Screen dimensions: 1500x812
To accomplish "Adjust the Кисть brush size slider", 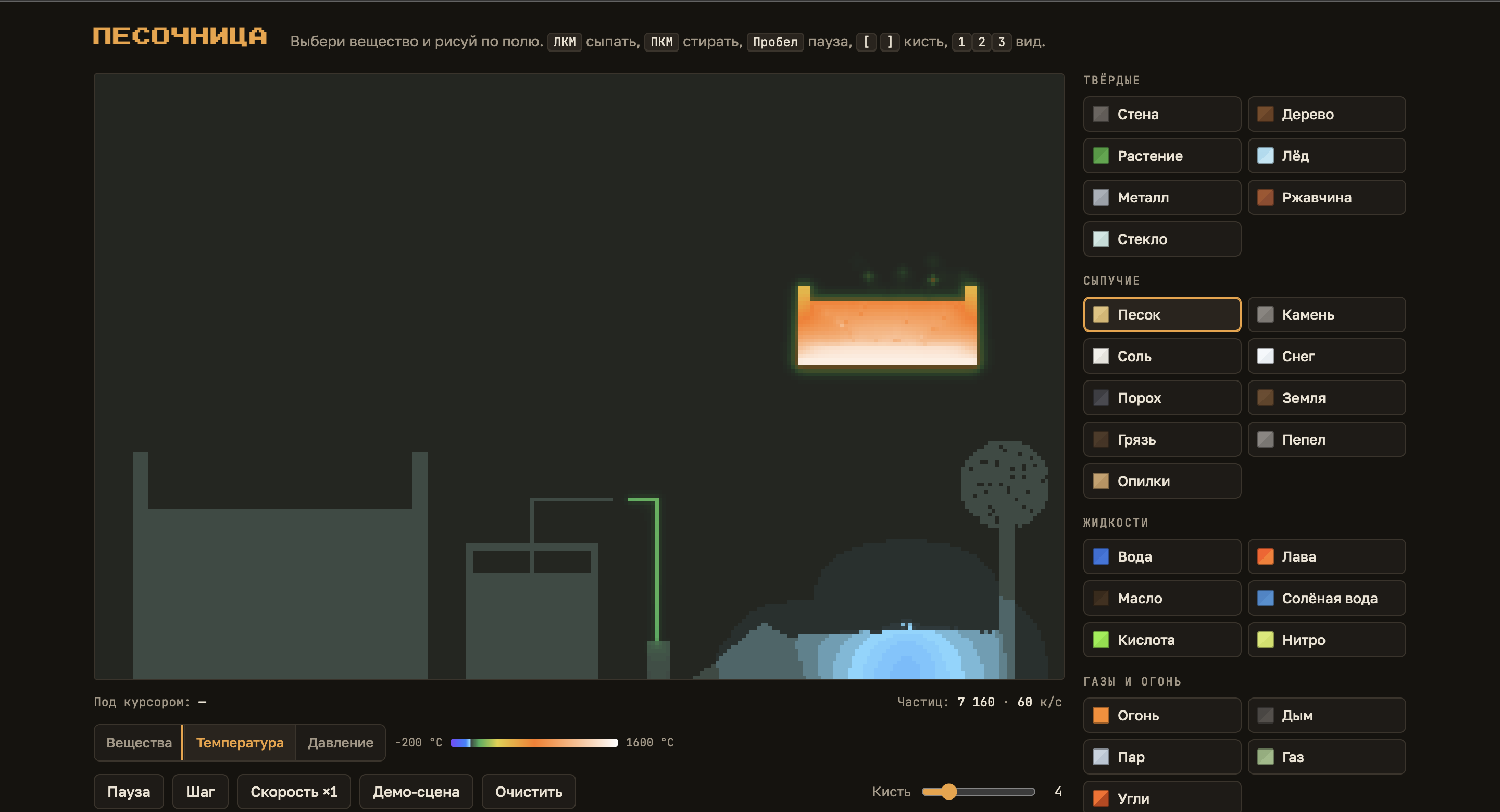I will tap(978, 792).
